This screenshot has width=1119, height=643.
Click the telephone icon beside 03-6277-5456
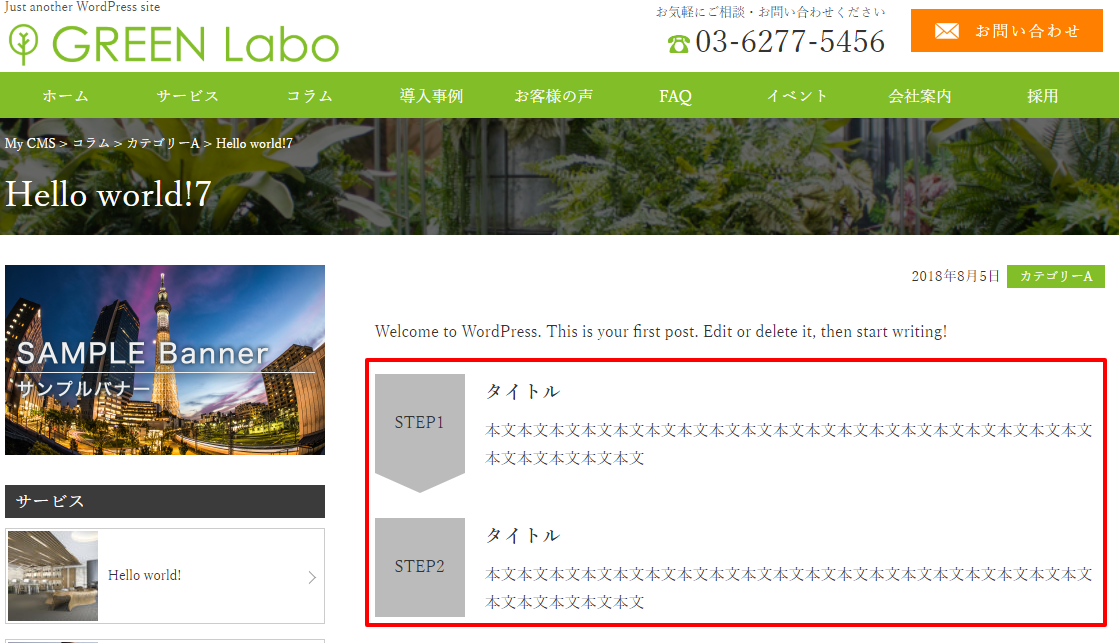pyautogui.click(x=678, y=44)
